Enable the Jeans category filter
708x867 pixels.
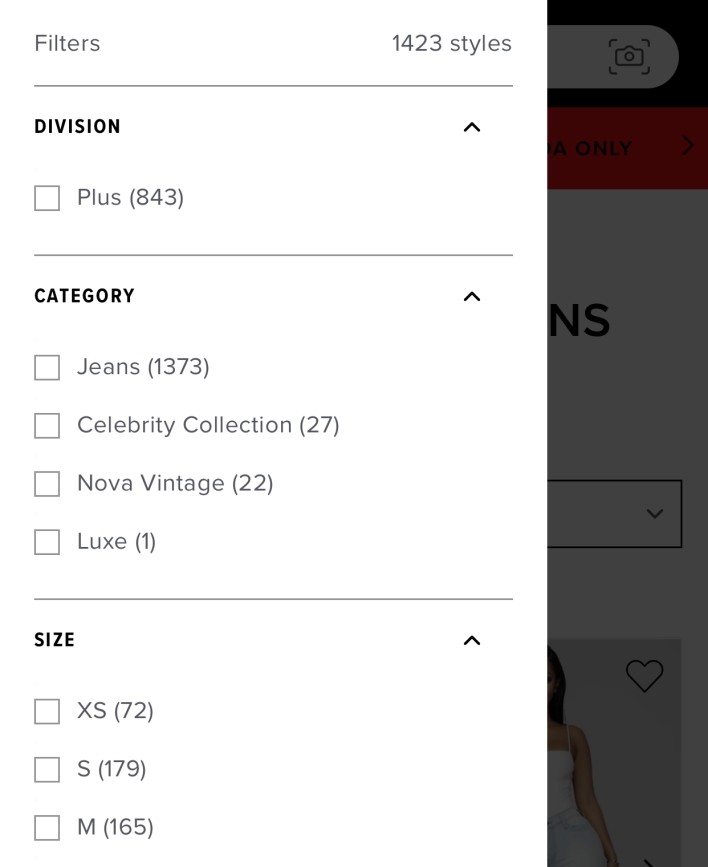click(x=47, y=368)
